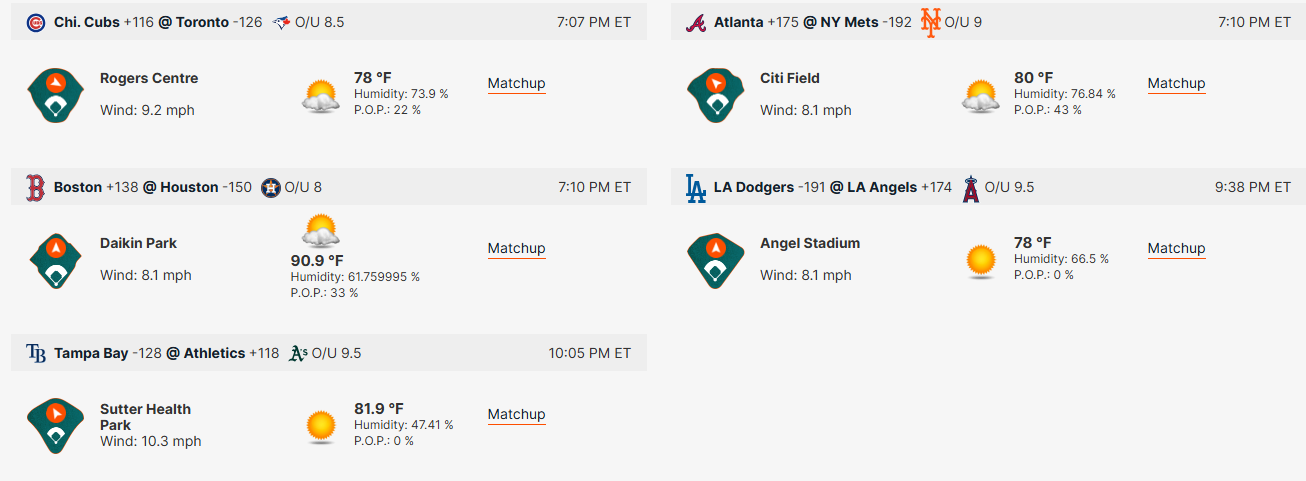Click the Toronto Blue Jays logo

281,22
